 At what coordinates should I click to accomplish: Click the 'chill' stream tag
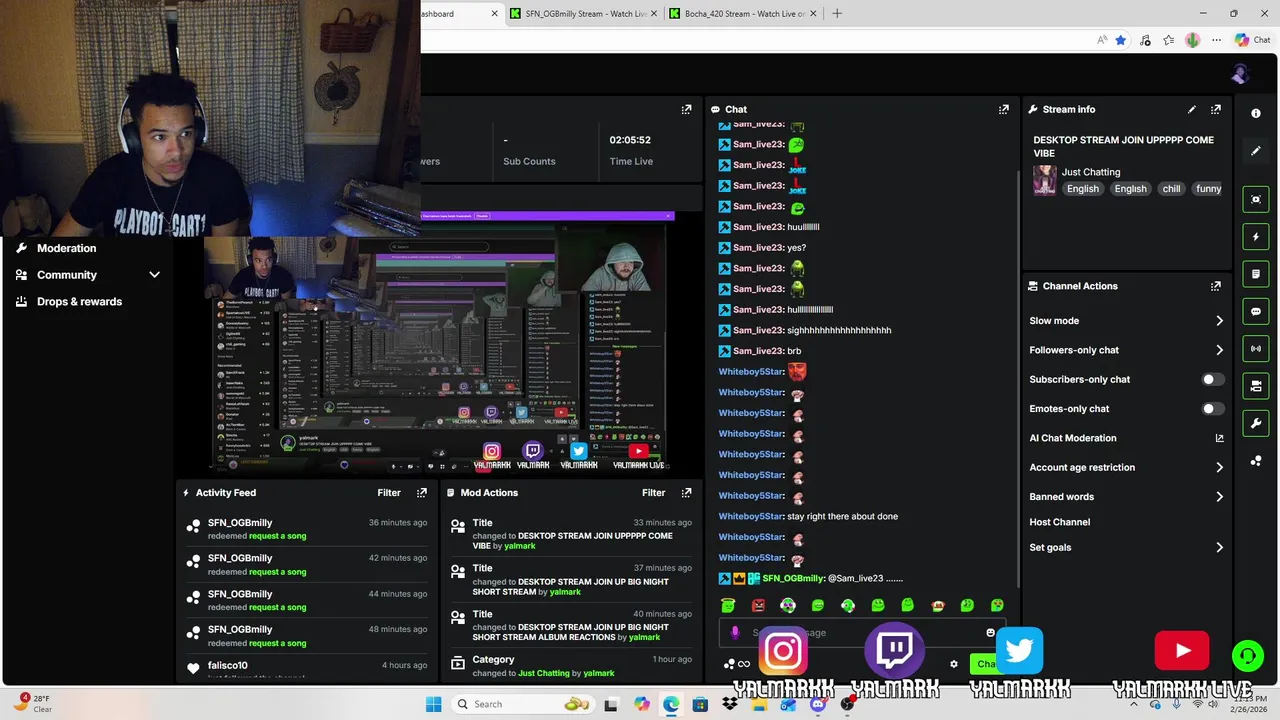click(x=1171, y=189)
